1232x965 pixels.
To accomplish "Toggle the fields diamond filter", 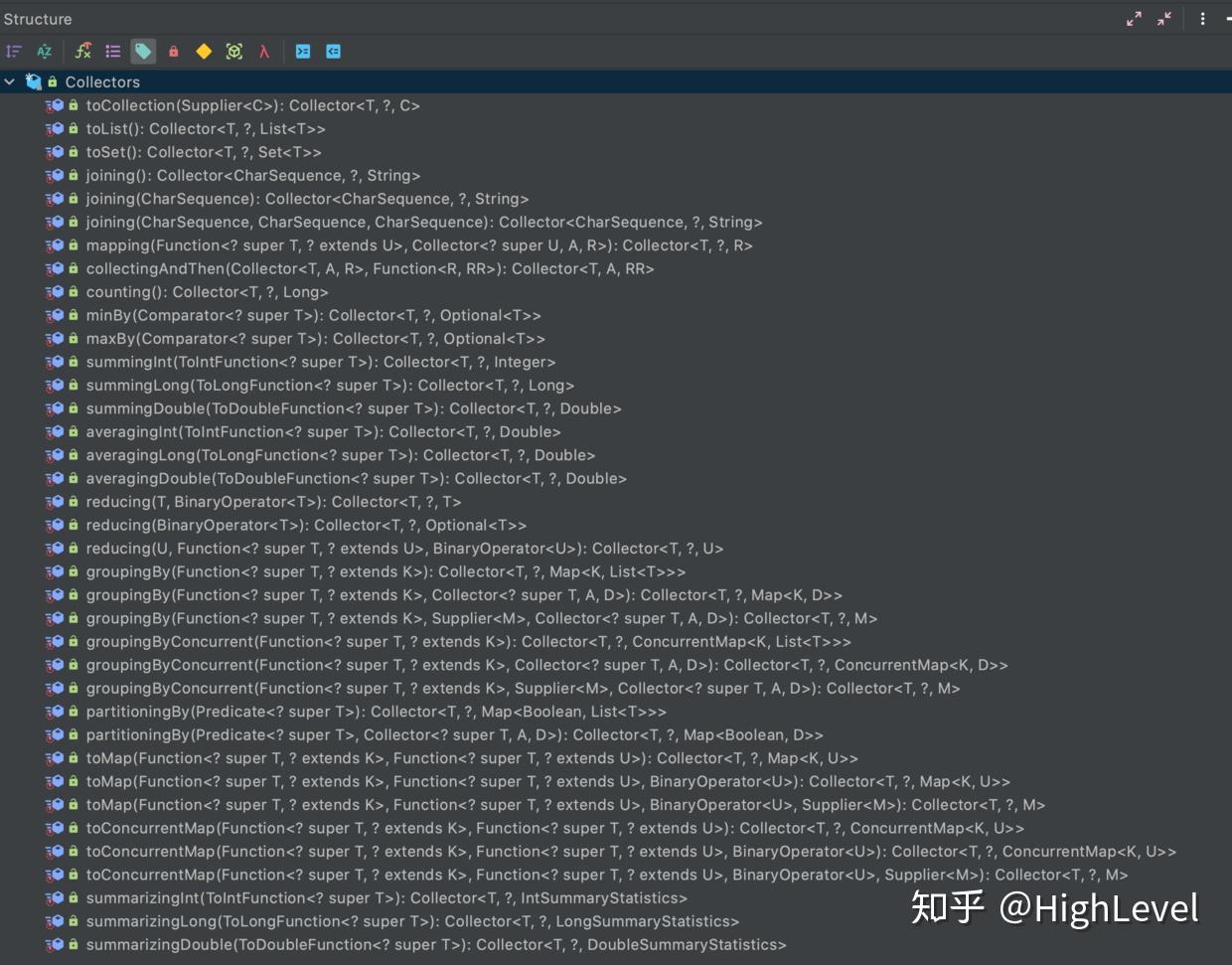I will pyautogui.click(x=204, y=51).
